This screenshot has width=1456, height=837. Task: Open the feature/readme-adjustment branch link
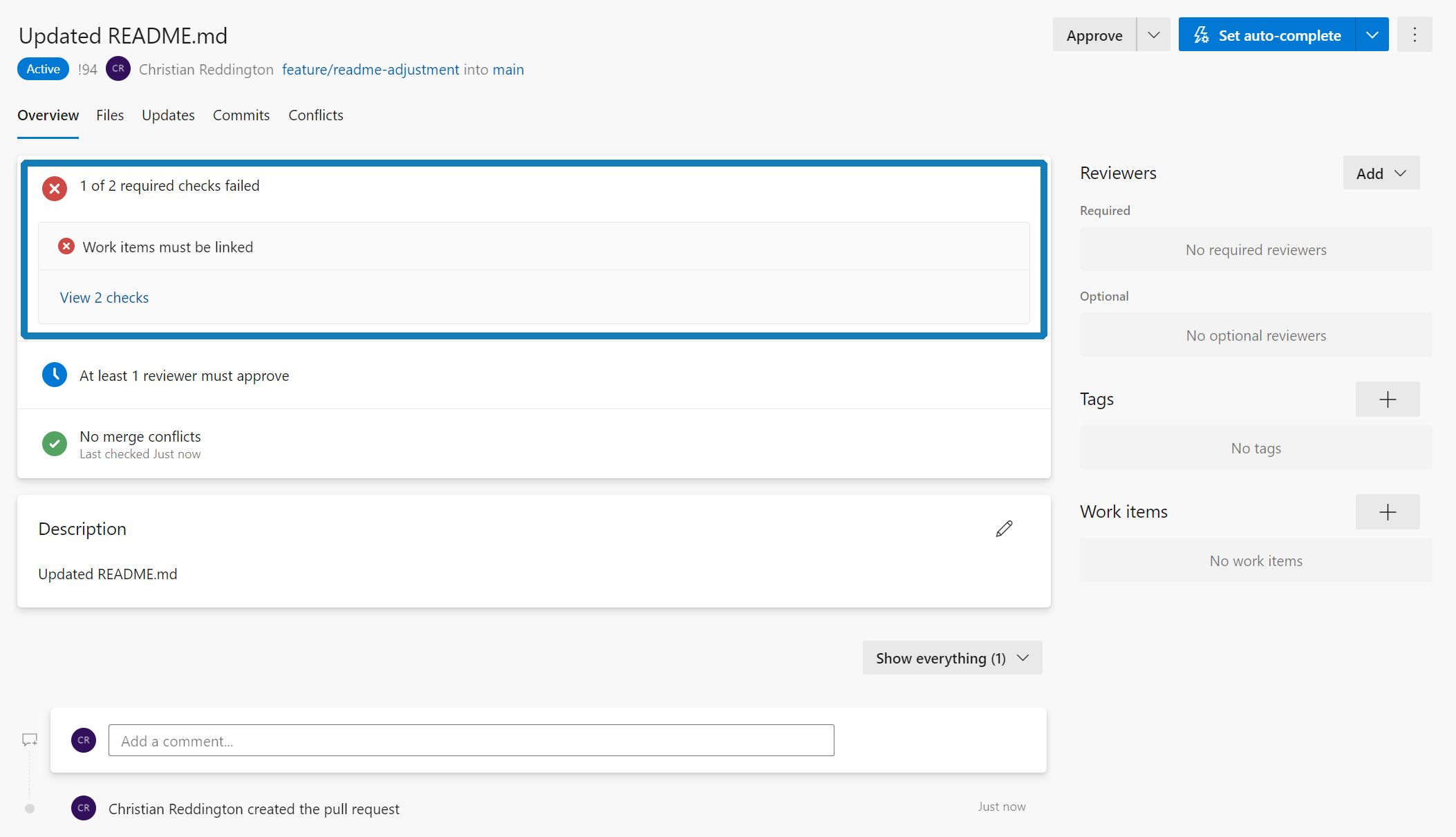tap(371, 69)
